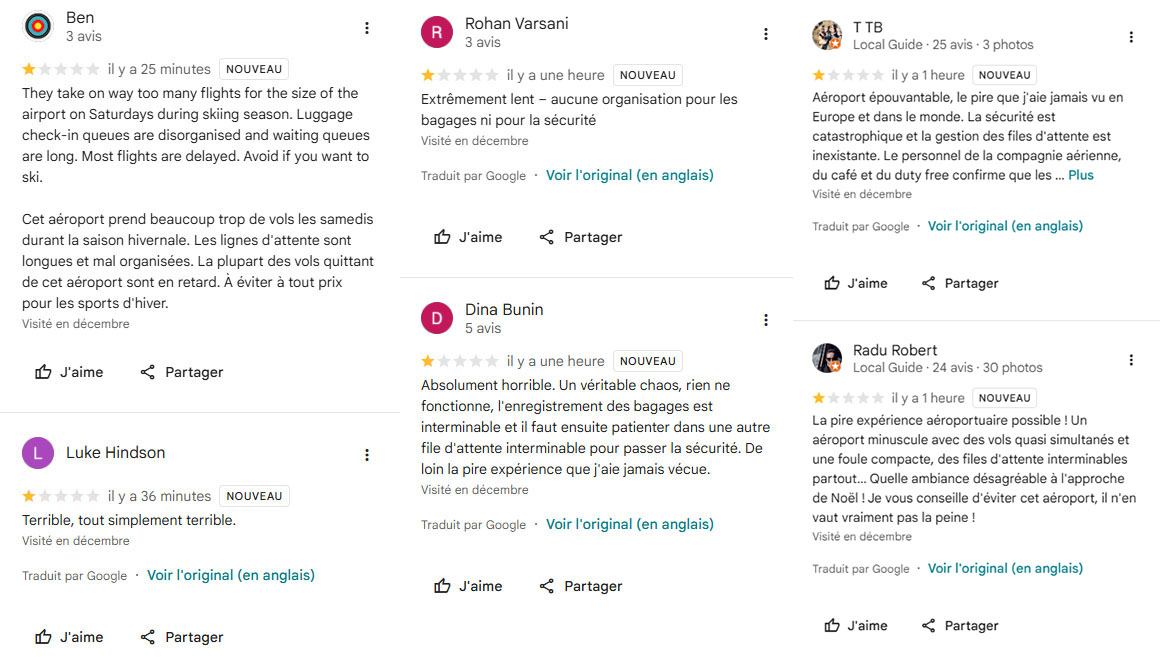Open the options menu for Radu Robert's review
The image size is (1160, 657).
[1131, 360]
